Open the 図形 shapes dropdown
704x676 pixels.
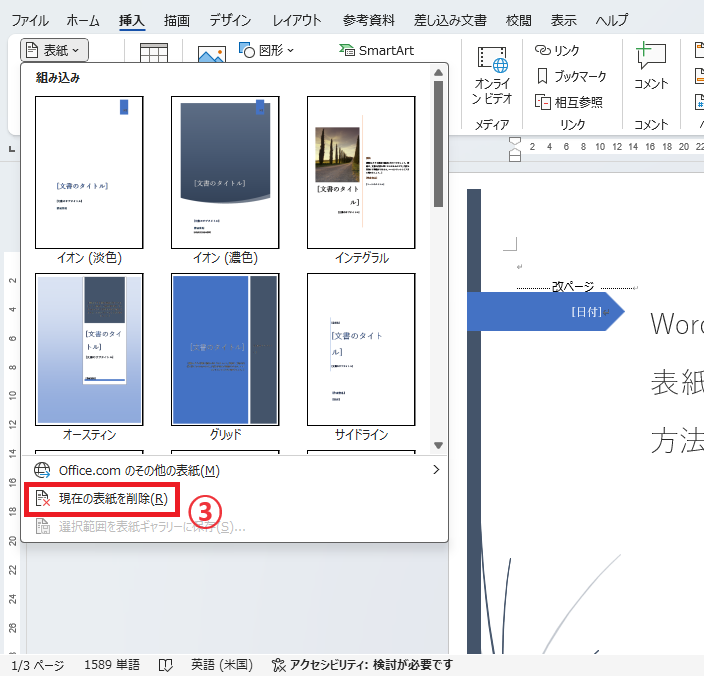pos(266,50)
